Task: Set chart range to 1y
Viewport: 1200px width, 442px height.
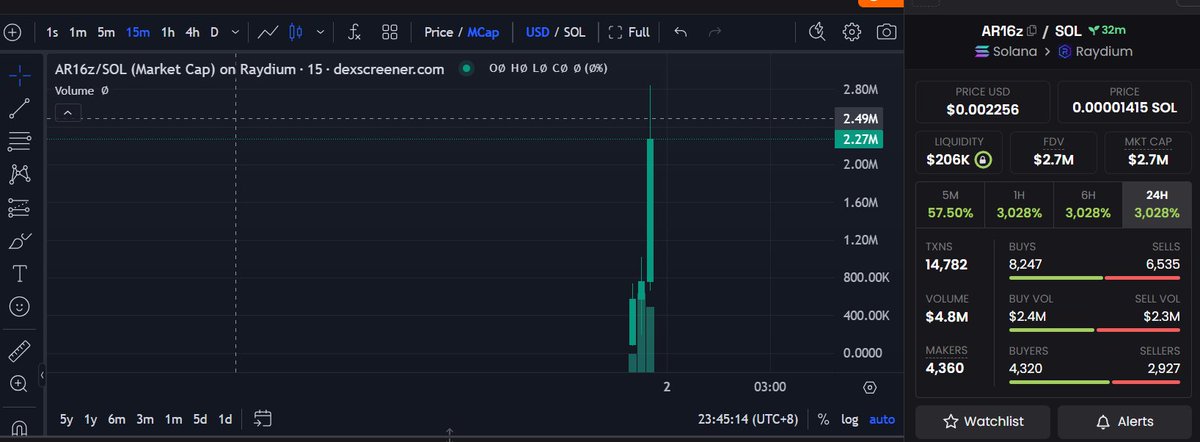Action: point(91,420)
